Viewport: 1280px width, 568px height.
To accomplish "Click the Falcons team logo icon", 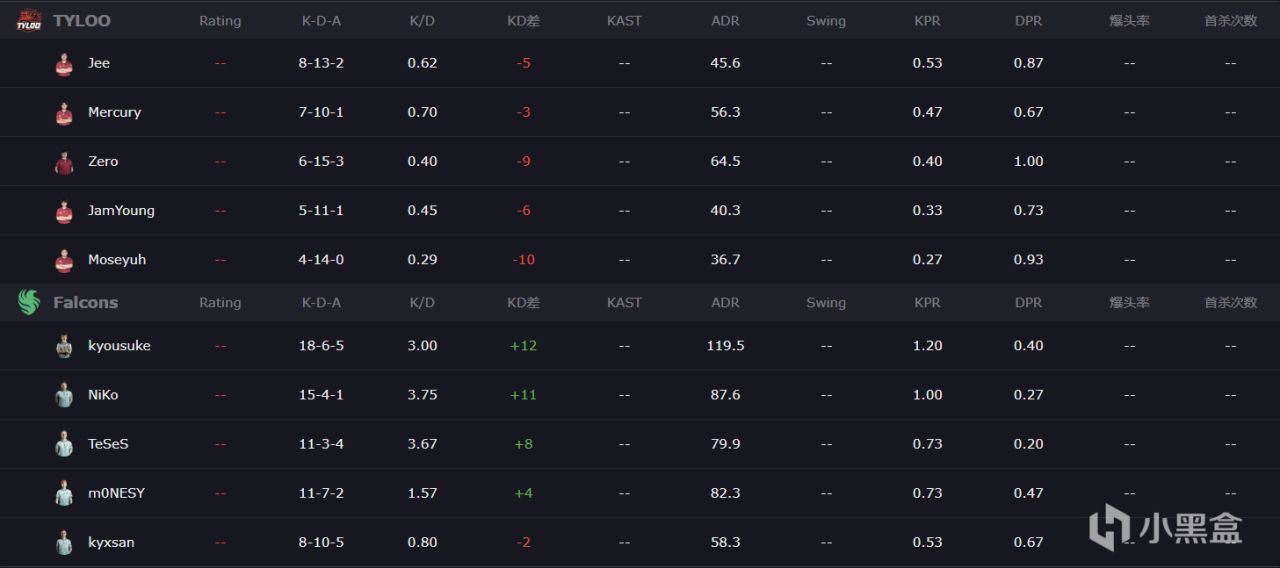I will tap(28, 302).
